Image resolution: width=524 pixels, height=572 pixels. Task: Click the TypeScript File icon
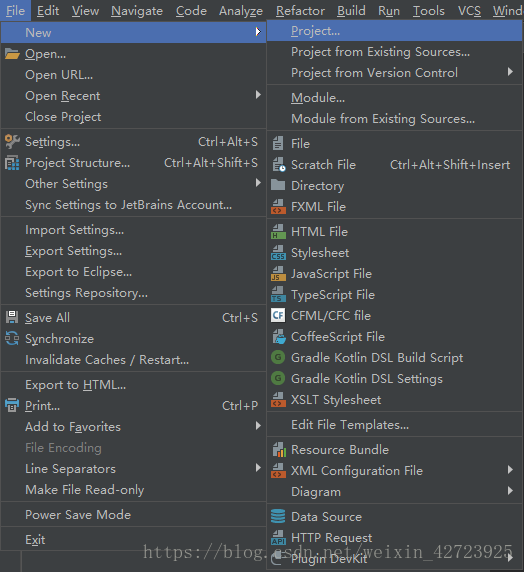[x=278, y=294]
